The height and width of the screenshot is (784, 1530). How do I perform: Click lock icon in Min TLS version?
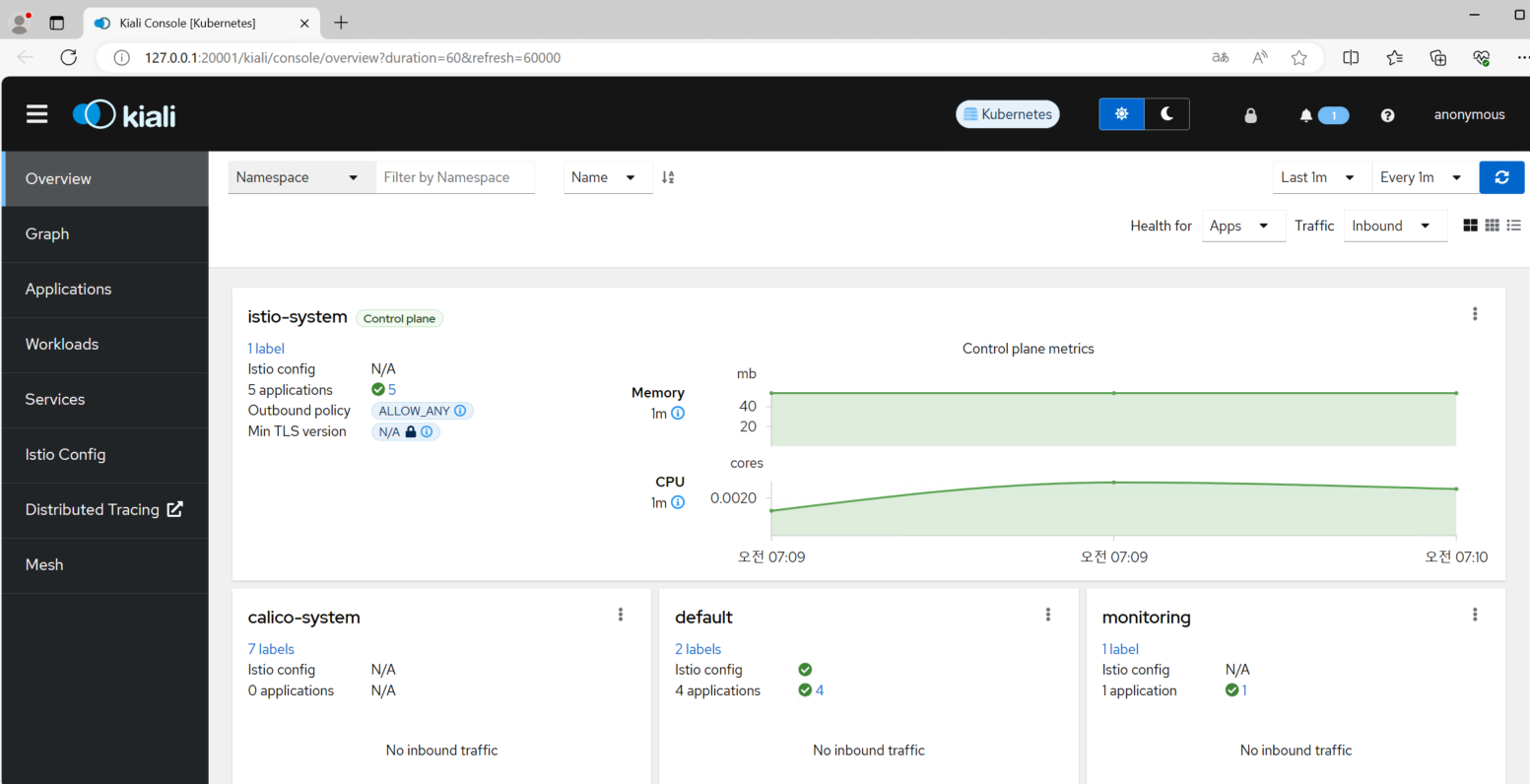pos(411,431)
